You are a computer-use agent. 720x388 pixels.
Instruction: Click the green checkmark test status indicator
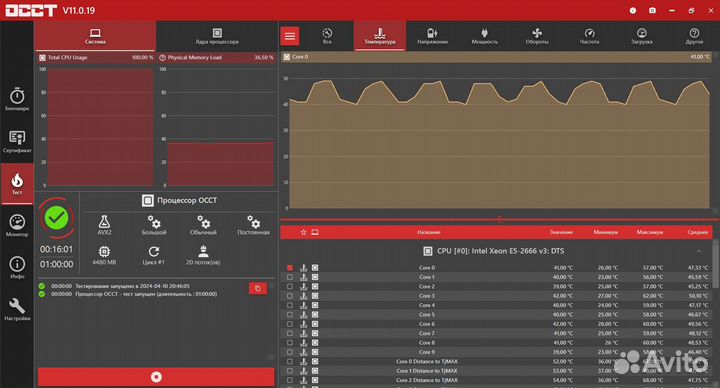click(x=56, y=218)
